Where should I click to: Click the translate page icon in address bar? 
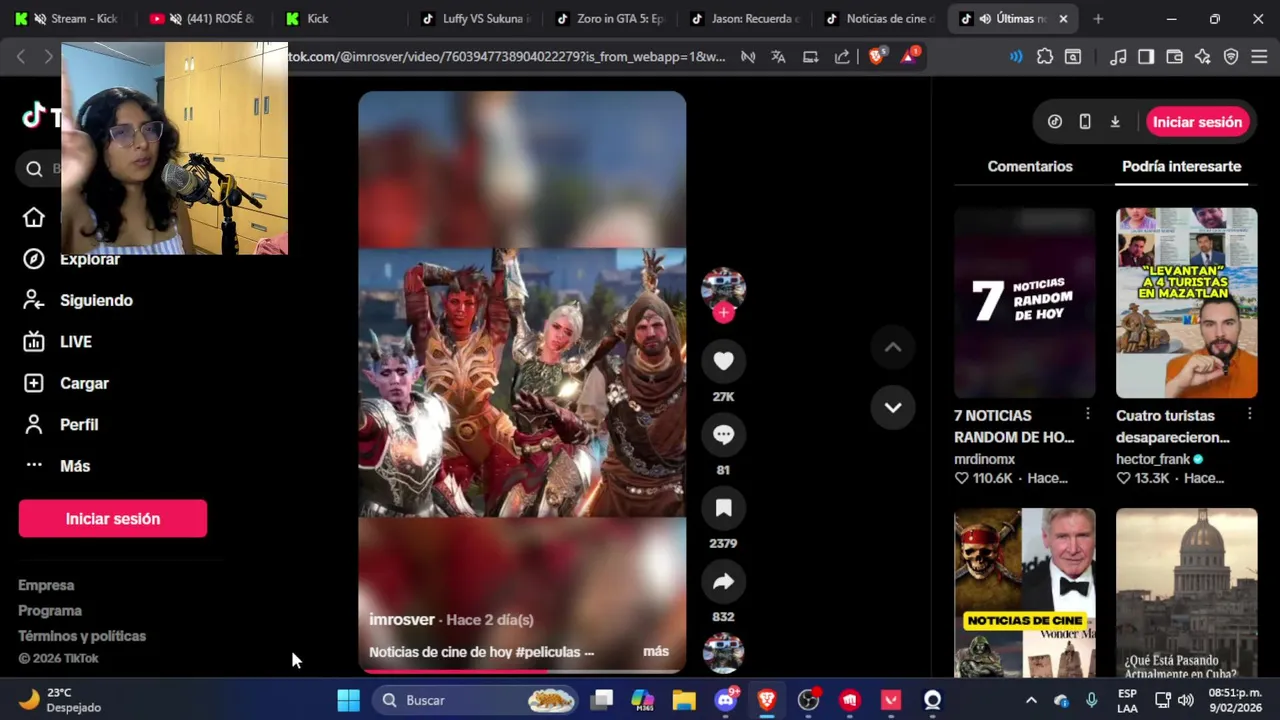778,57
